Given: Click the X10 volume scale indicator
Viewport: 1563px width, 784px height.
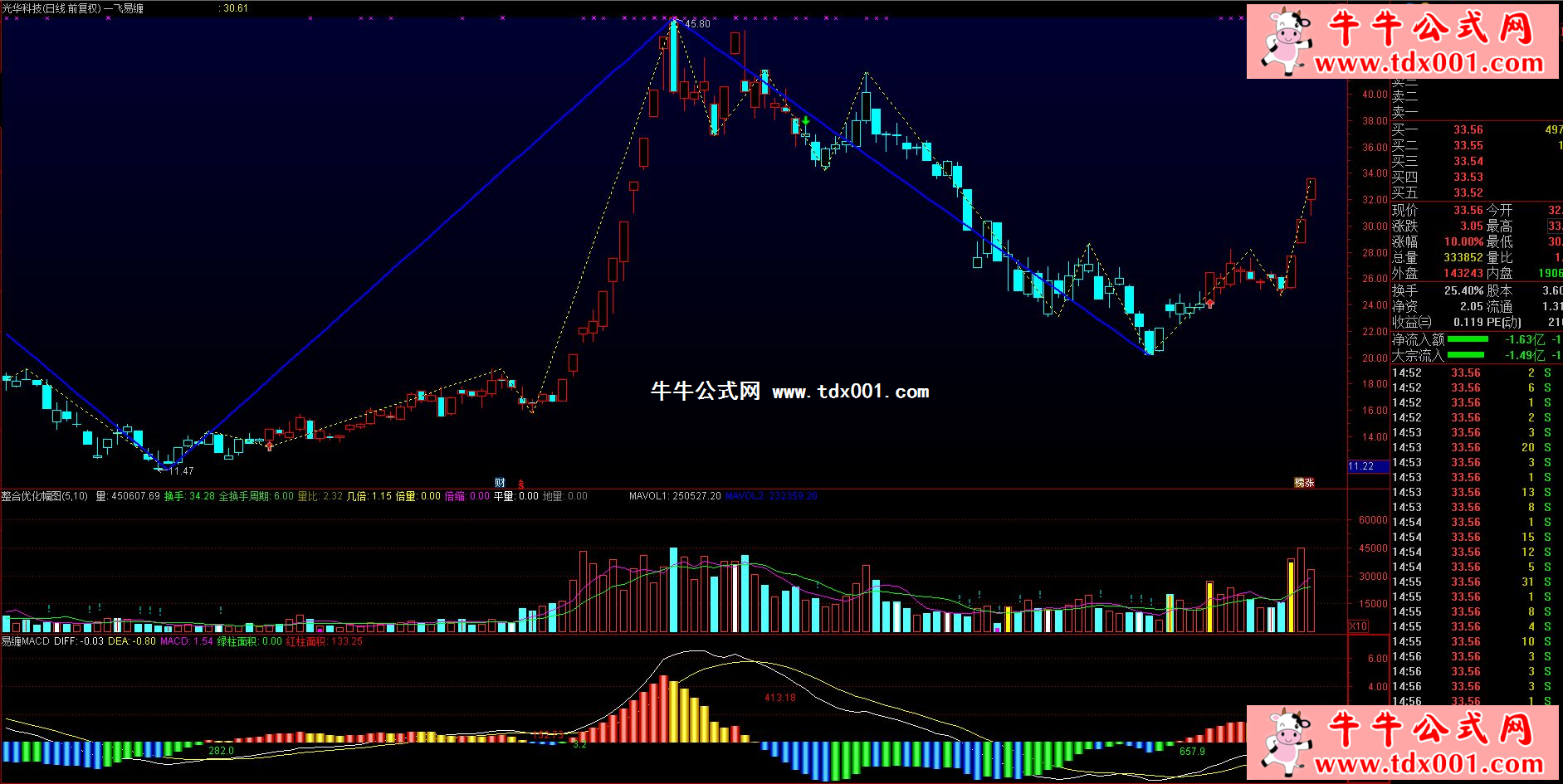Looking at the screenshot, I should (1358, 626).
